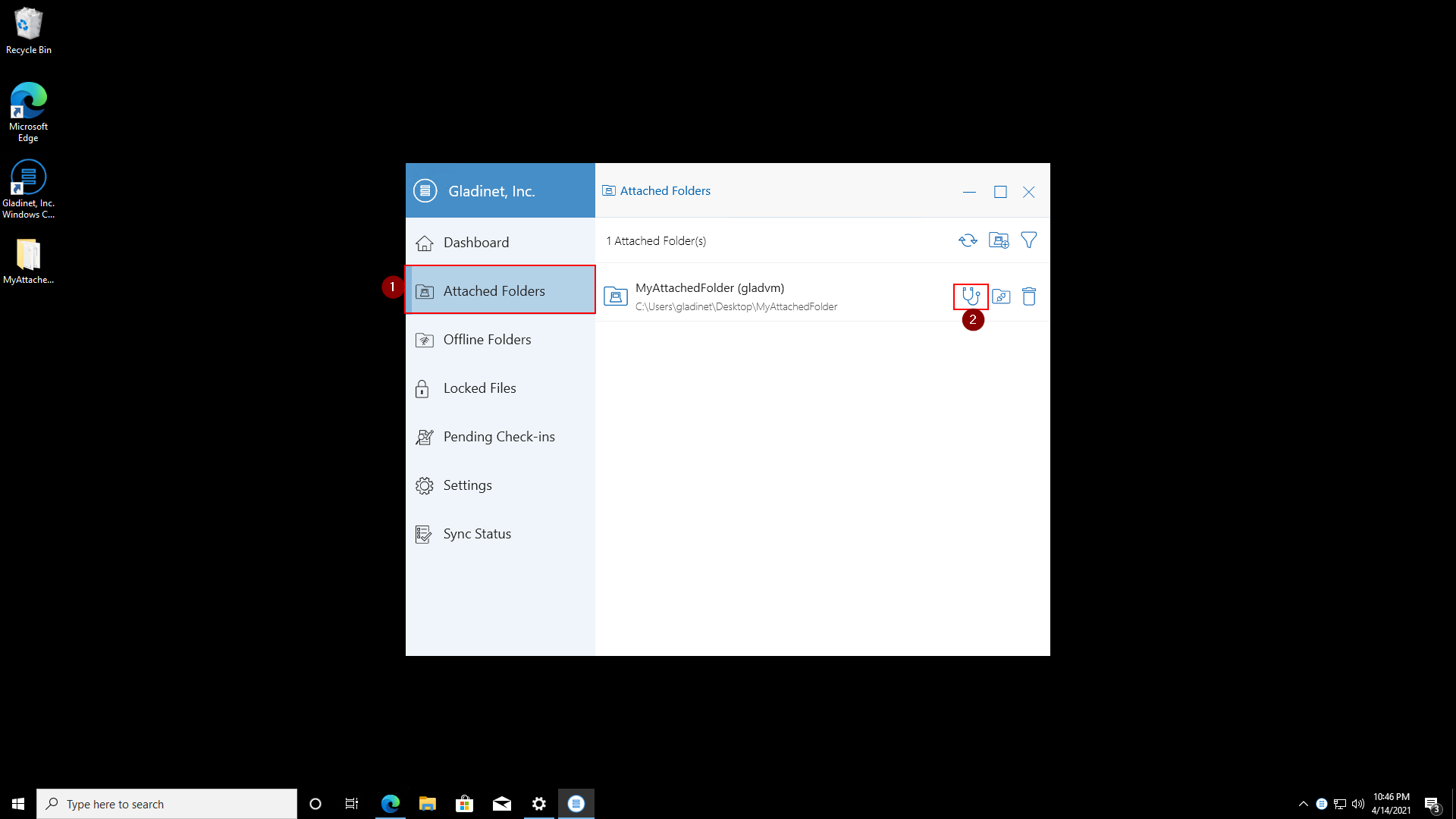1456x819 pixels.
Task: Open the Windows Start menu
Action: [x=18, y=804]
